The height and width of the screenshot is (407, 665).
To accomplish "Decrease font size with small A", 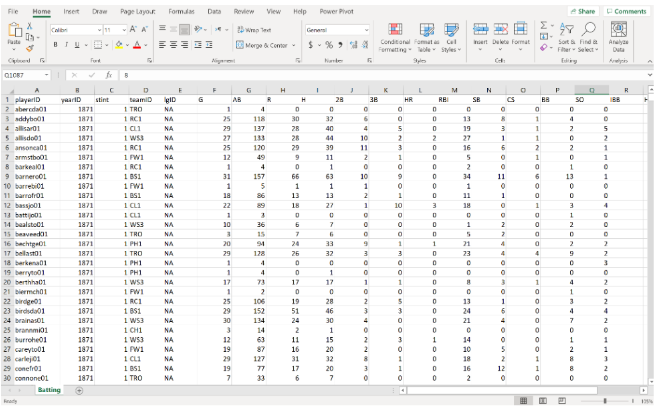I will (x=144, y=30).
